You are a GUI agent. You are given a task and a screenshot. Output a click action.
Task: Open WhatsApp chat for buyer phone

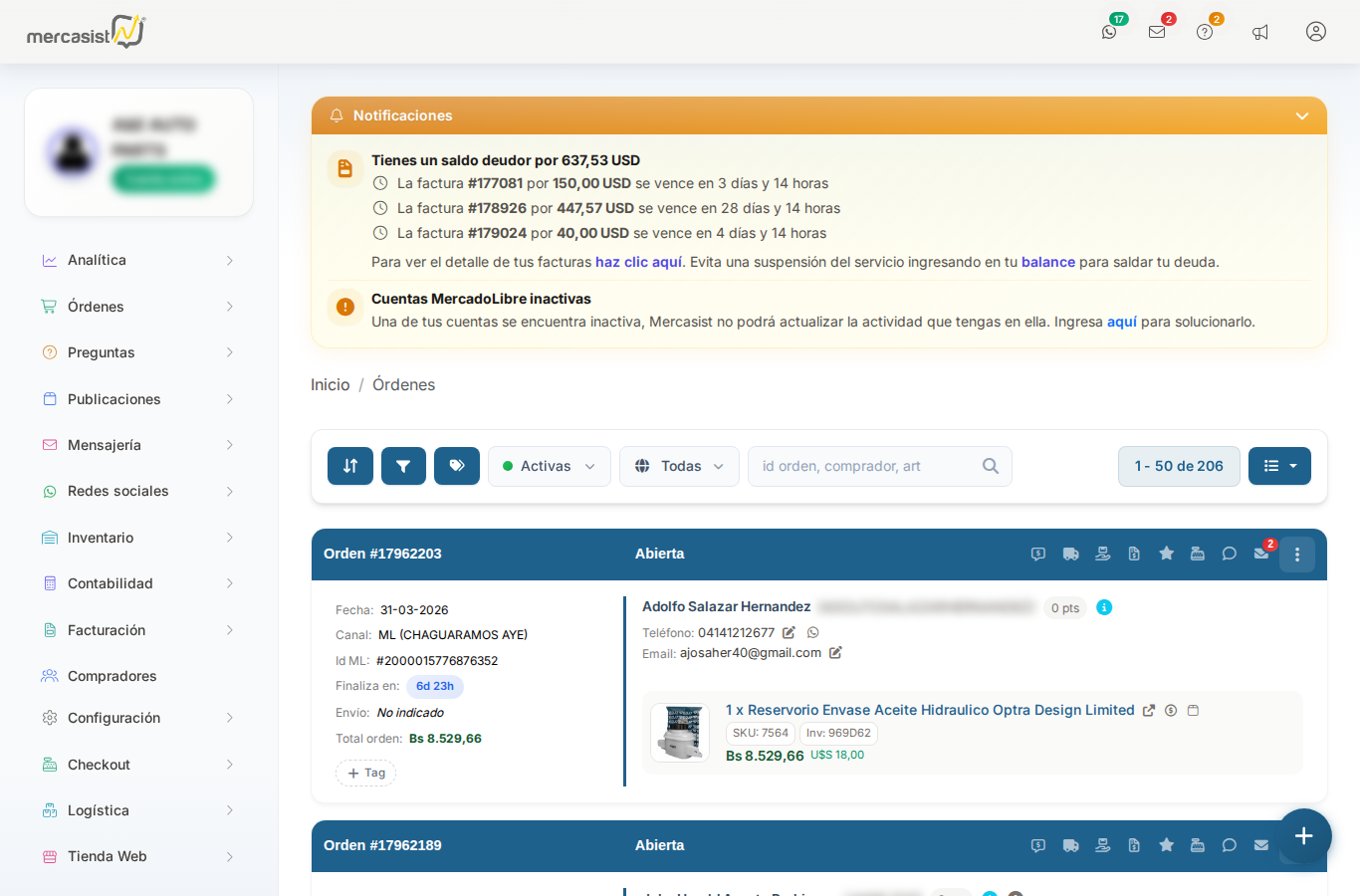[813, 633]
